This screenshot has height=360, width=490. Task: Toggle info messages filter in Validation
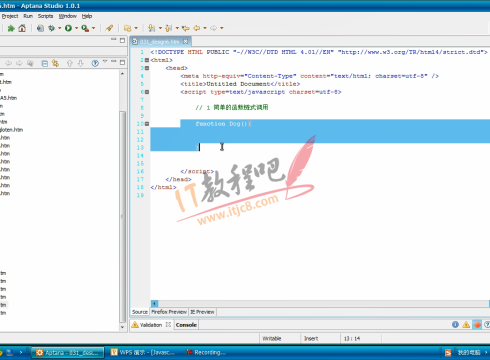(x=455, y=324)
